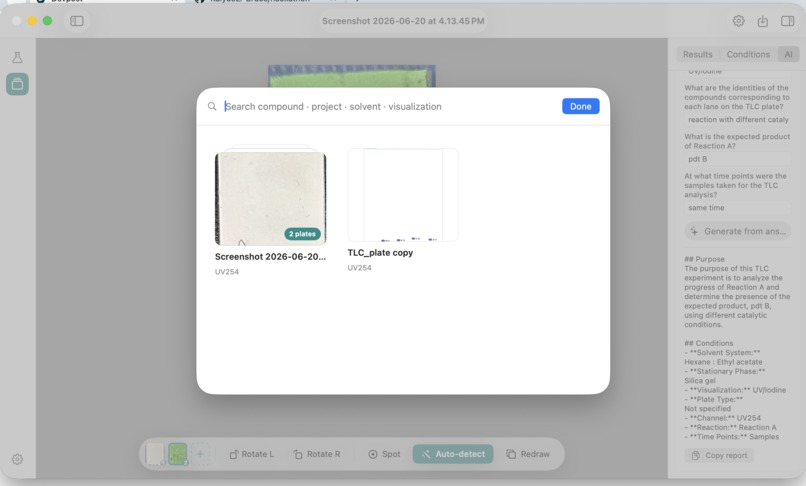Click the Redraw button

coord(528,454)
